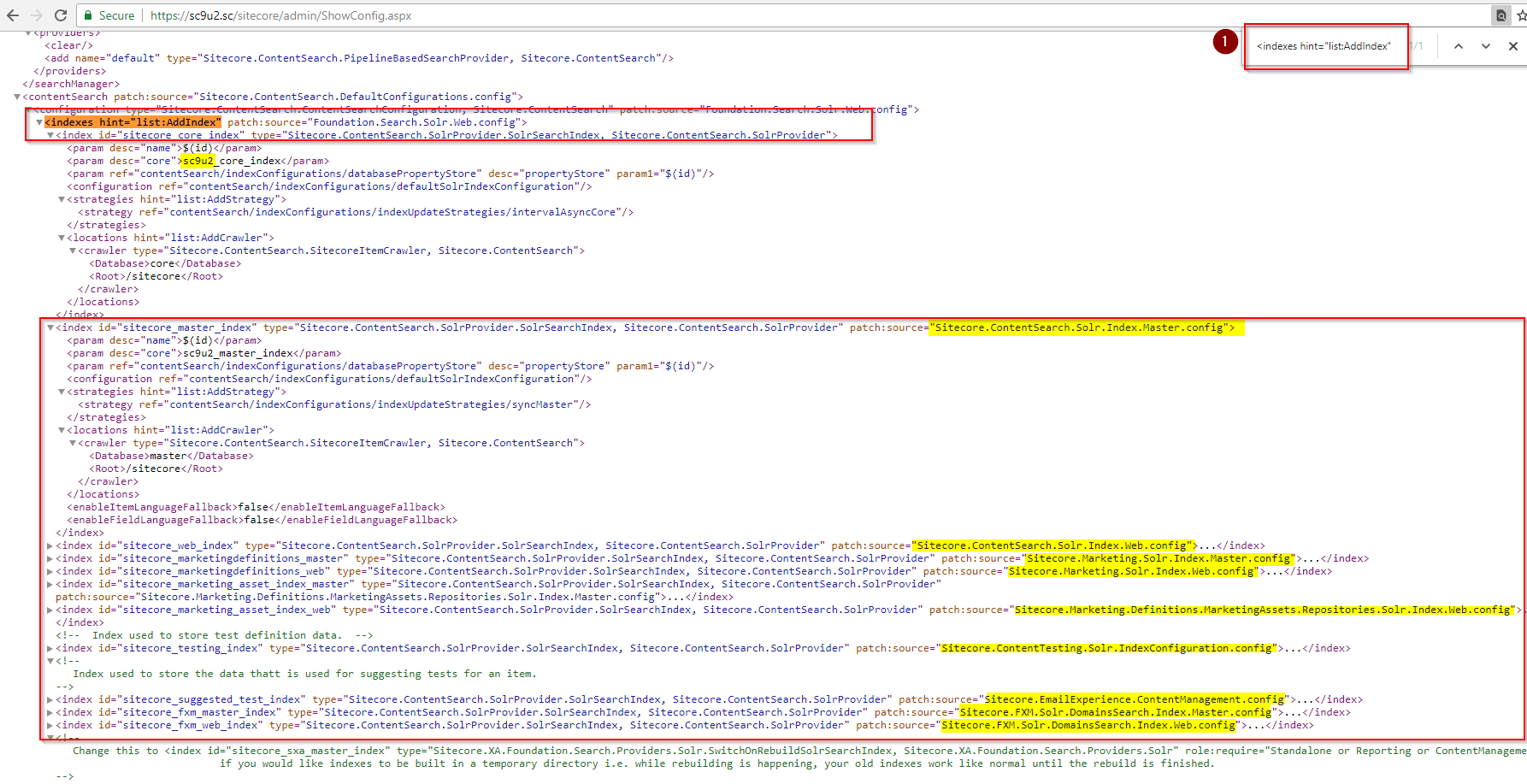Click the sitecore_sxa_master_index comment line

point(799,751)
